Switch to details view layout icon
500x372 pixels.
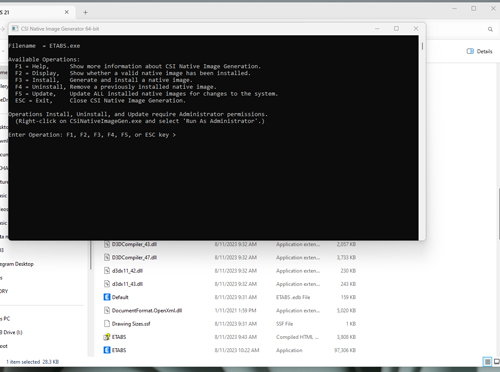487,361
